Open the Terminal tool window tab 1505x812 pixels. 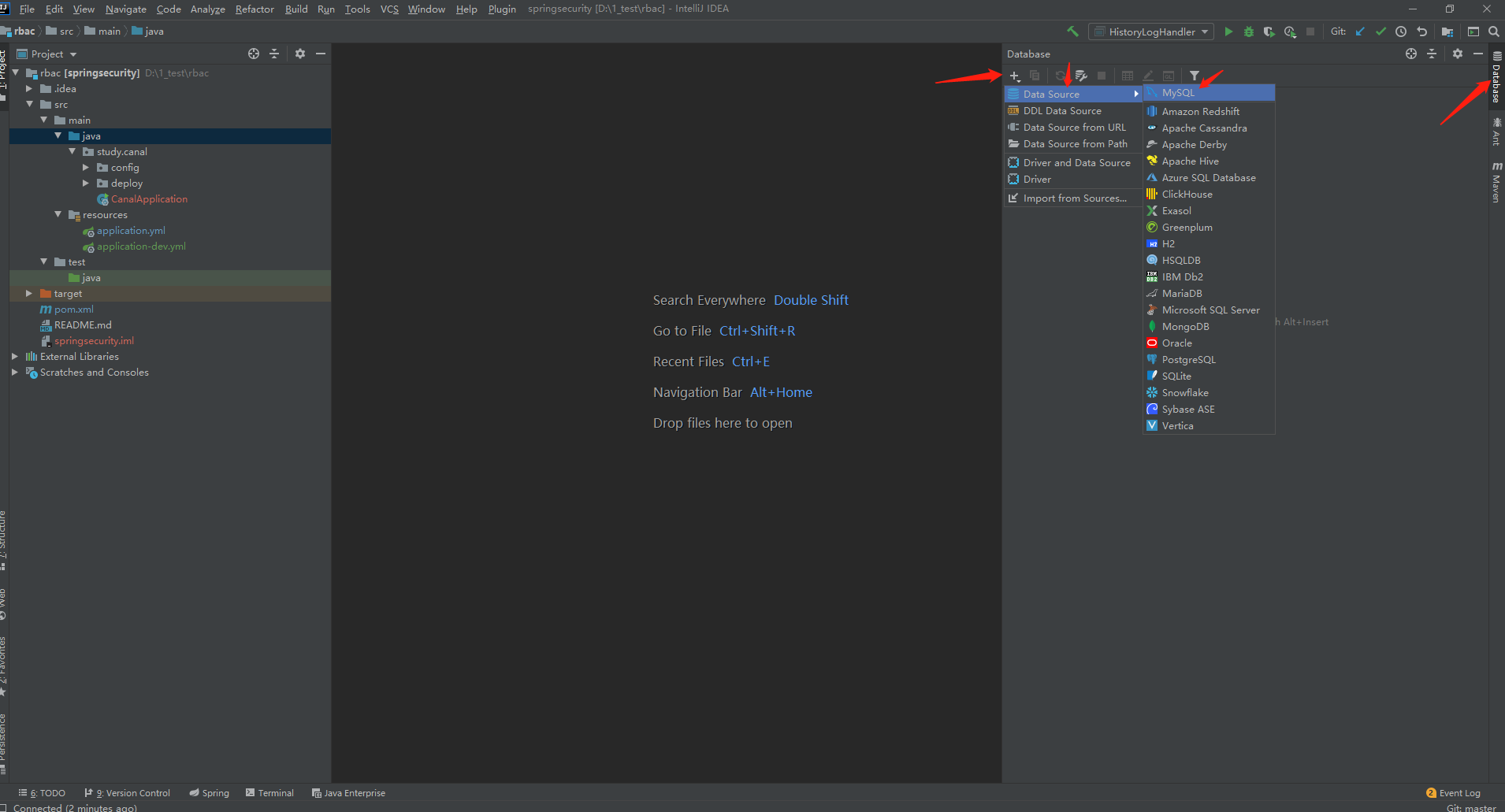point(269,793)
